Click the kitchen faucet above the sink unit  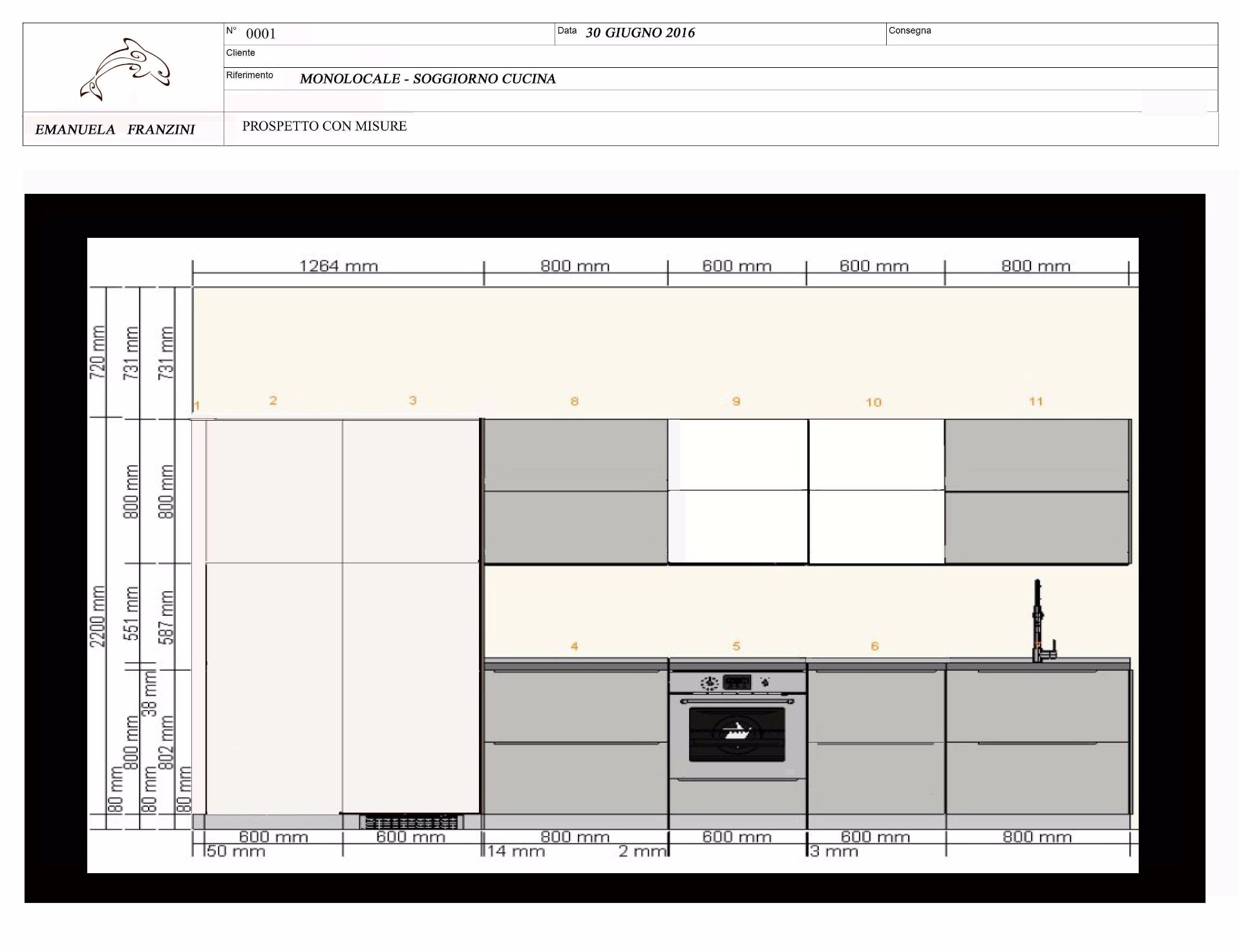(x=1043, y=620)
